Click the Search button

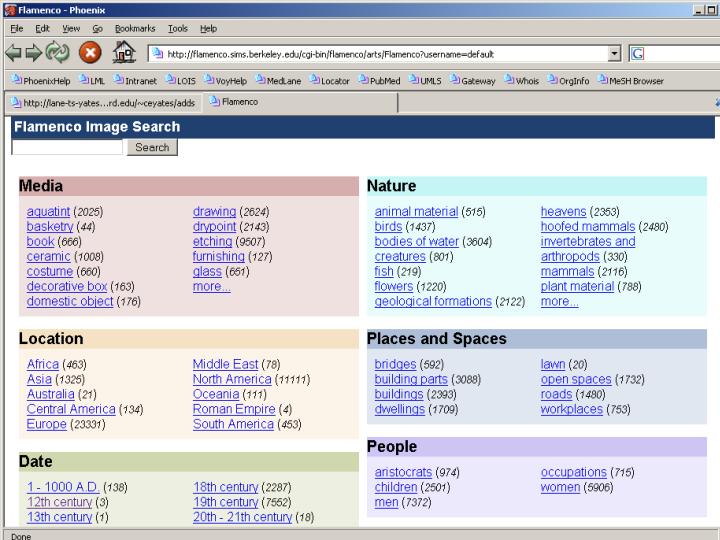(152, 147)
